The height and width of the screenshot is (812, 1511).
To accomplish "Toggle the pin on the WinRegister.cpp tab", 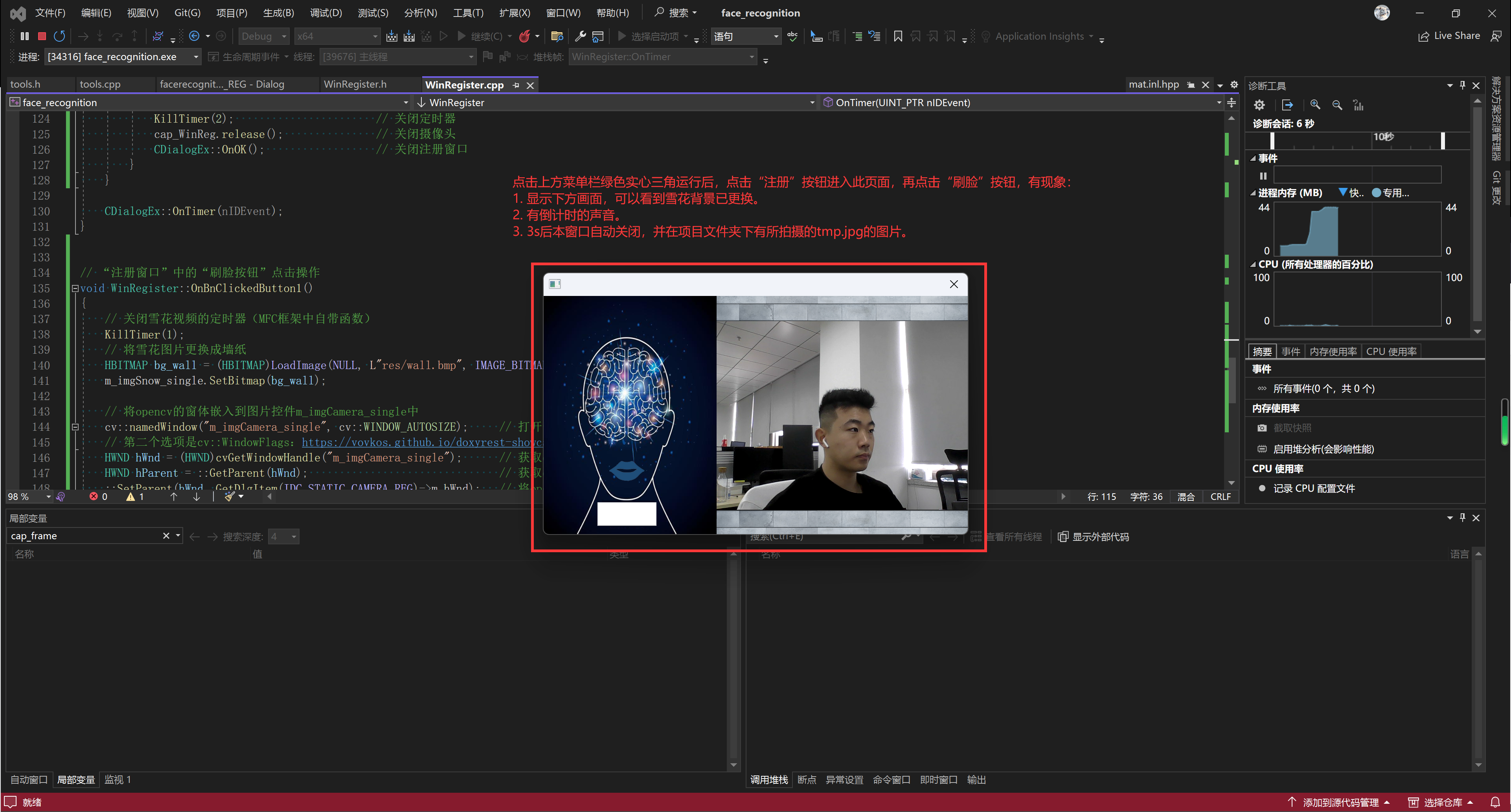I will [516, 85].
